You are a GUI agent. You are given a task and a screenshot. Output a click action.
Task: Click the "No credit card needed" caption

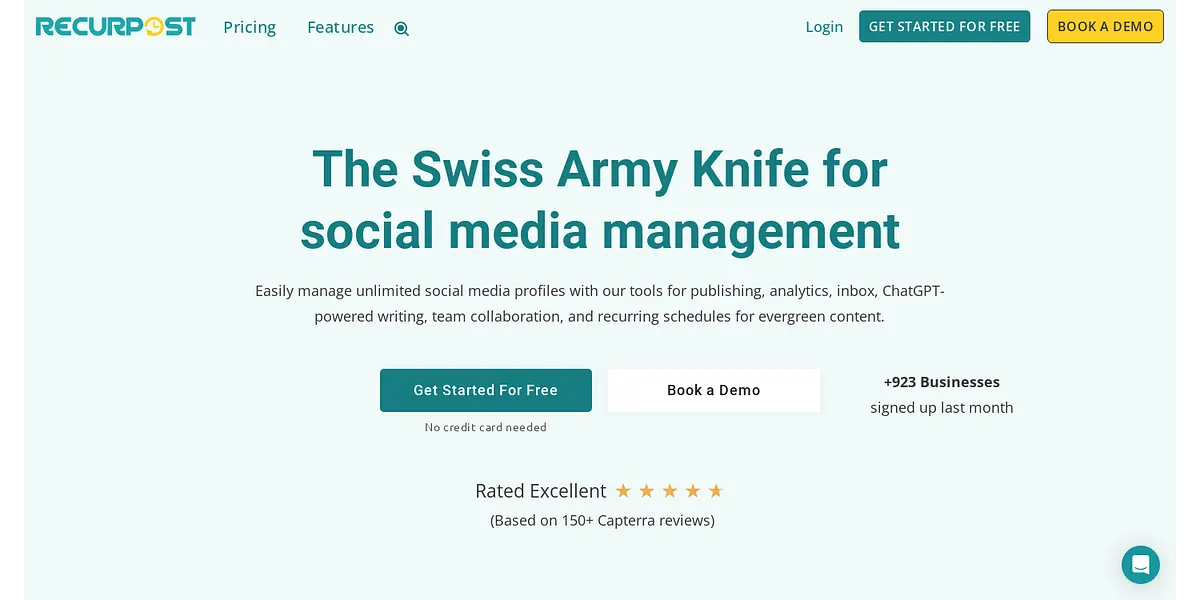485,427
